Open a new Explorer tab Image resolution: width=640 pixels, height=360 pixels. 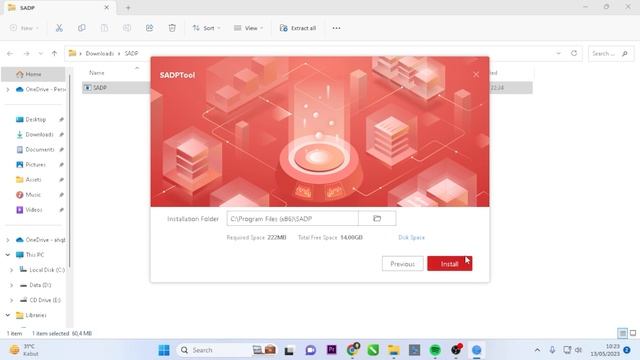[x=128, y=7]
